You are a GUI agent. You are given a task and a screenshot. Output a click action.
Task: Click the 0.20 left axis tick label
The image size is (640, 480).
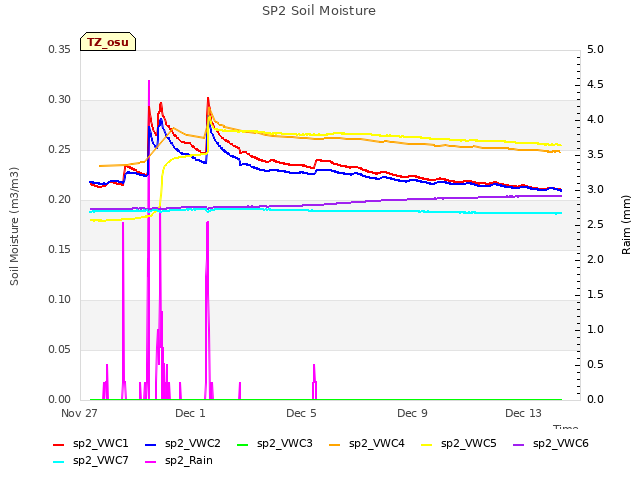coord(60,200)
